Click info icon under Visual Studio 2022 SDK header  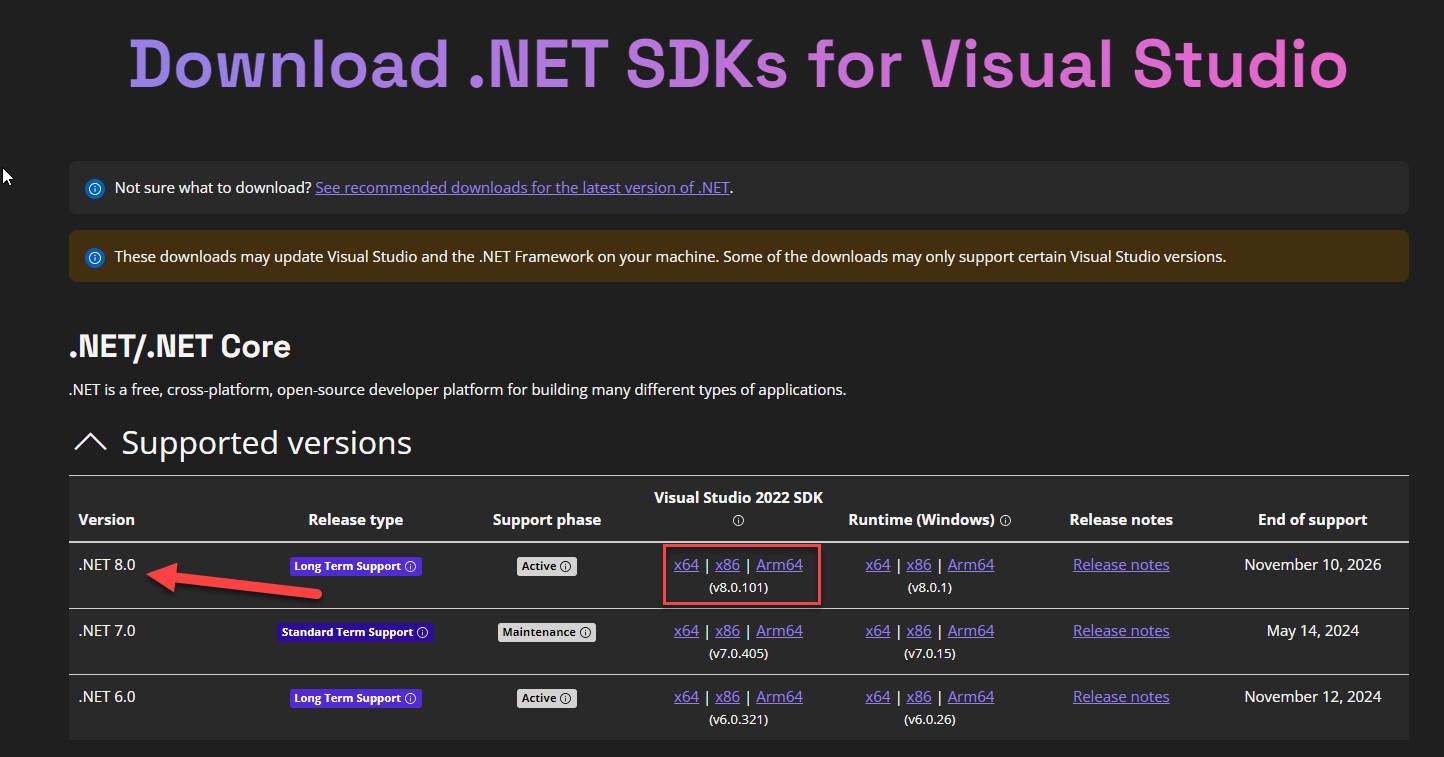point(738,521)
